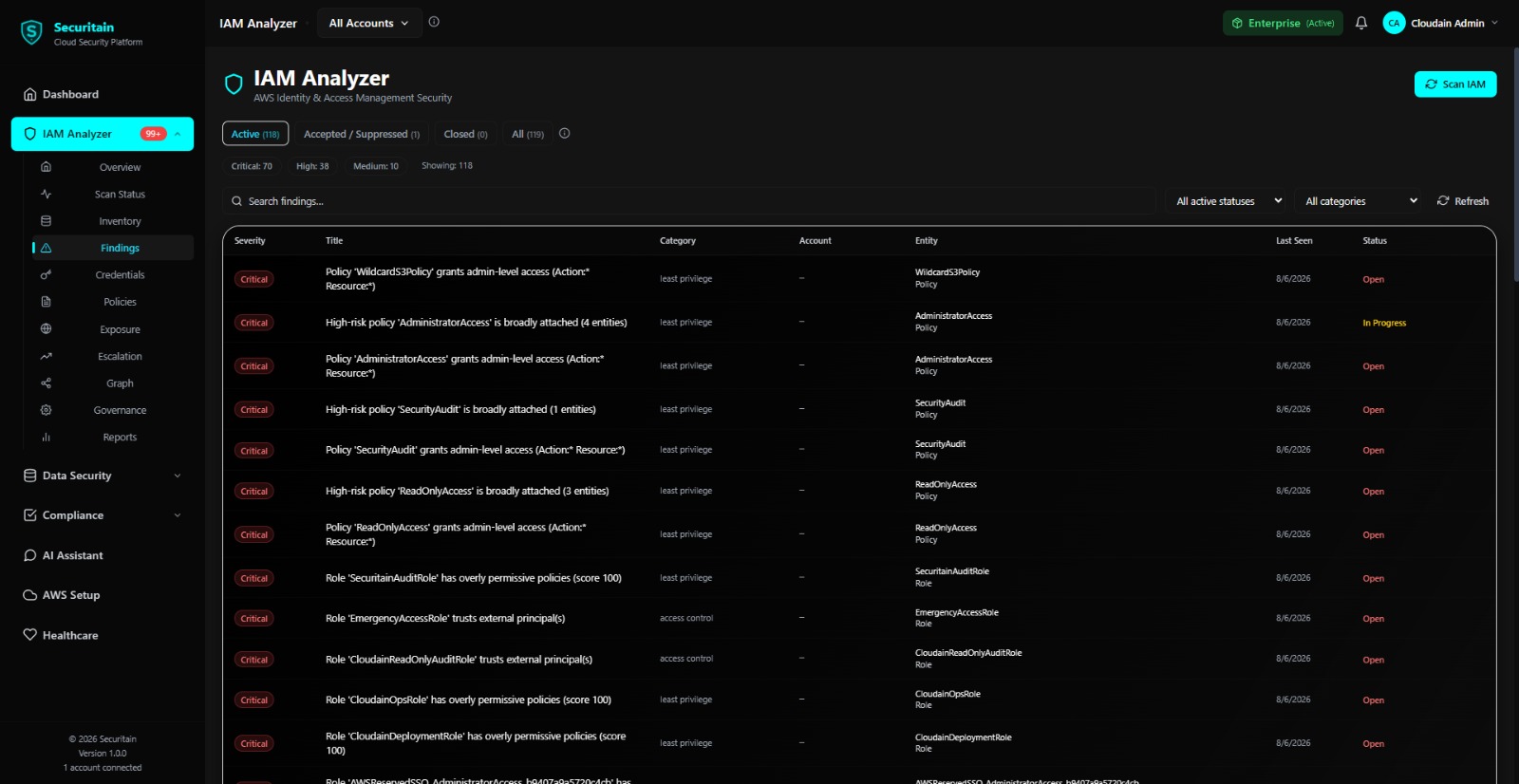The height and width of the screenshot is (784, 1519).
Task: Click the Inventory database icon
Action: tap(46, 221)
